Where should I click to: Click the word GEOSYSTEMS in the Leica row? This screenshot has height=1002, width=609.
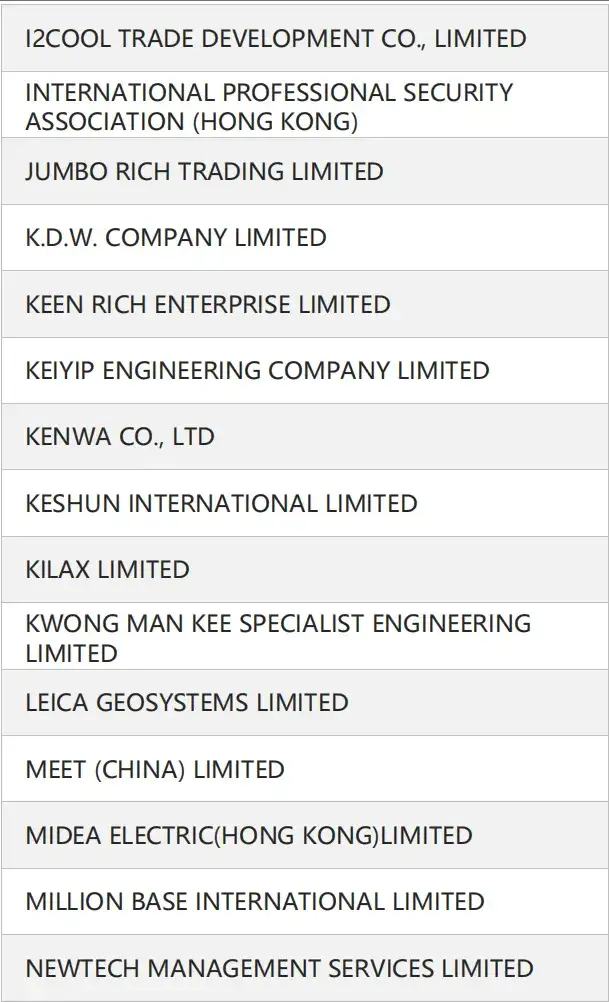pos(173,703)
